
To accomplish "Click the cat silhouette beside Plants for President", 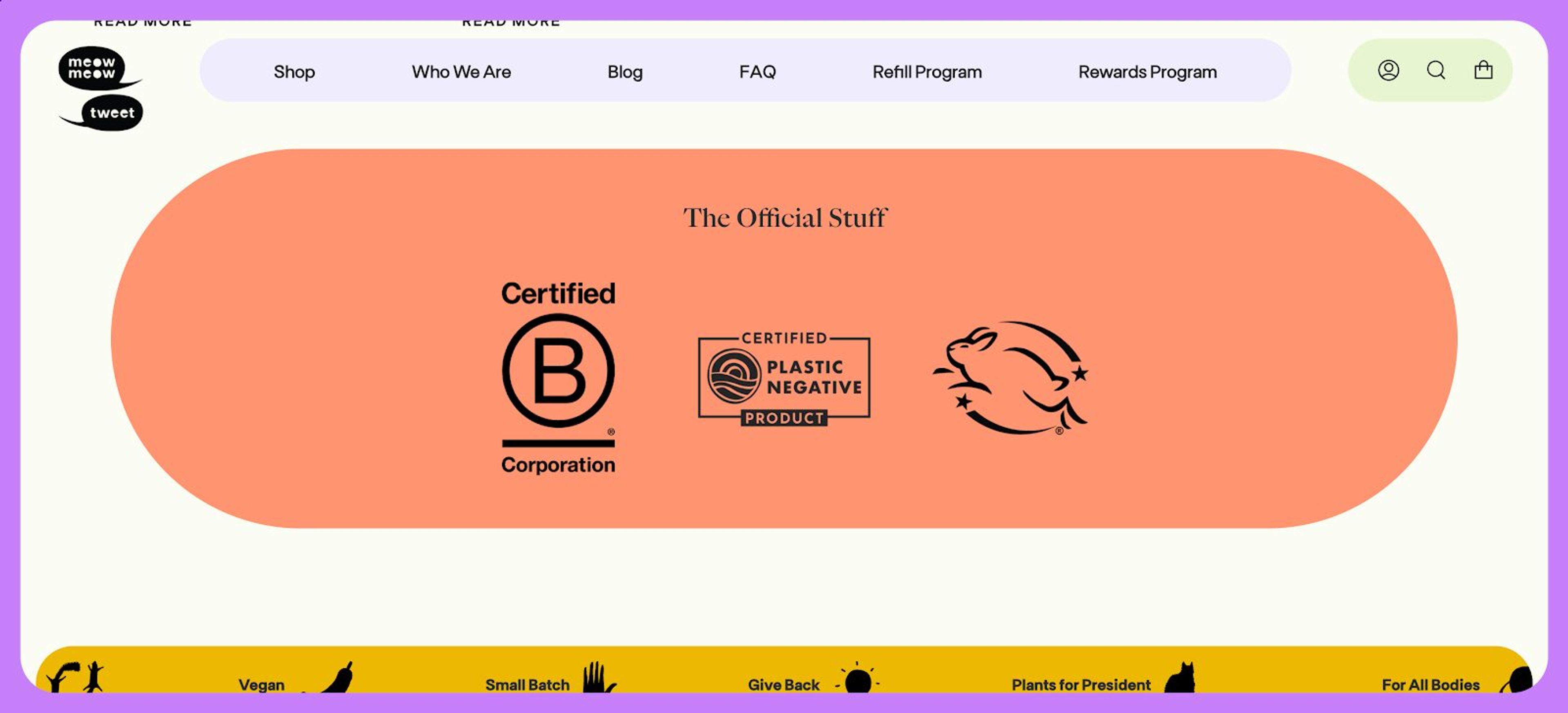I will pyautogui.click(x=1180, y=678).
